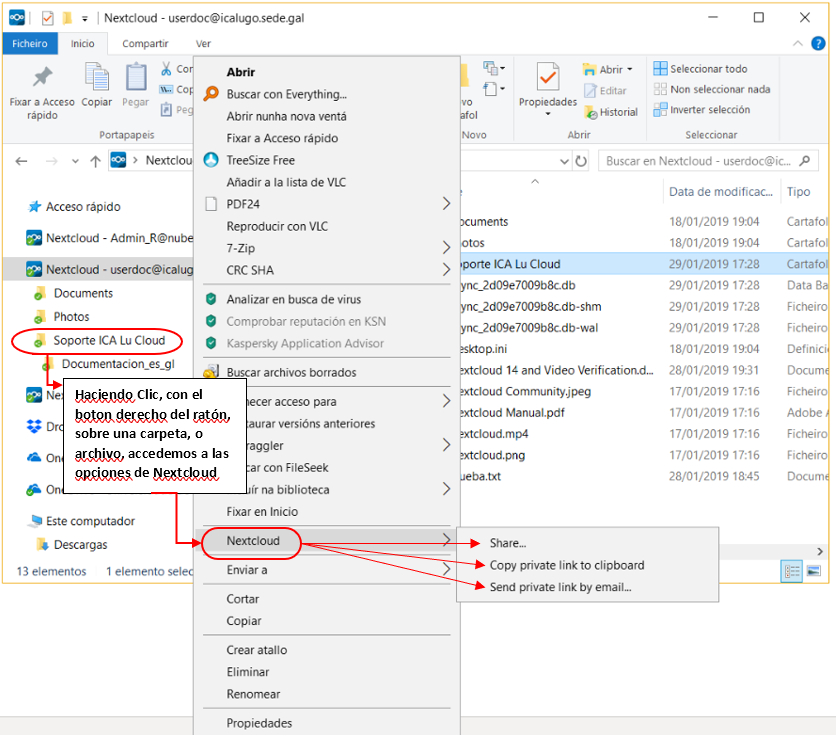This screenshot has width=836, height=735.
Task: Select Copy private link to clipboard
Action: point(566,565)
